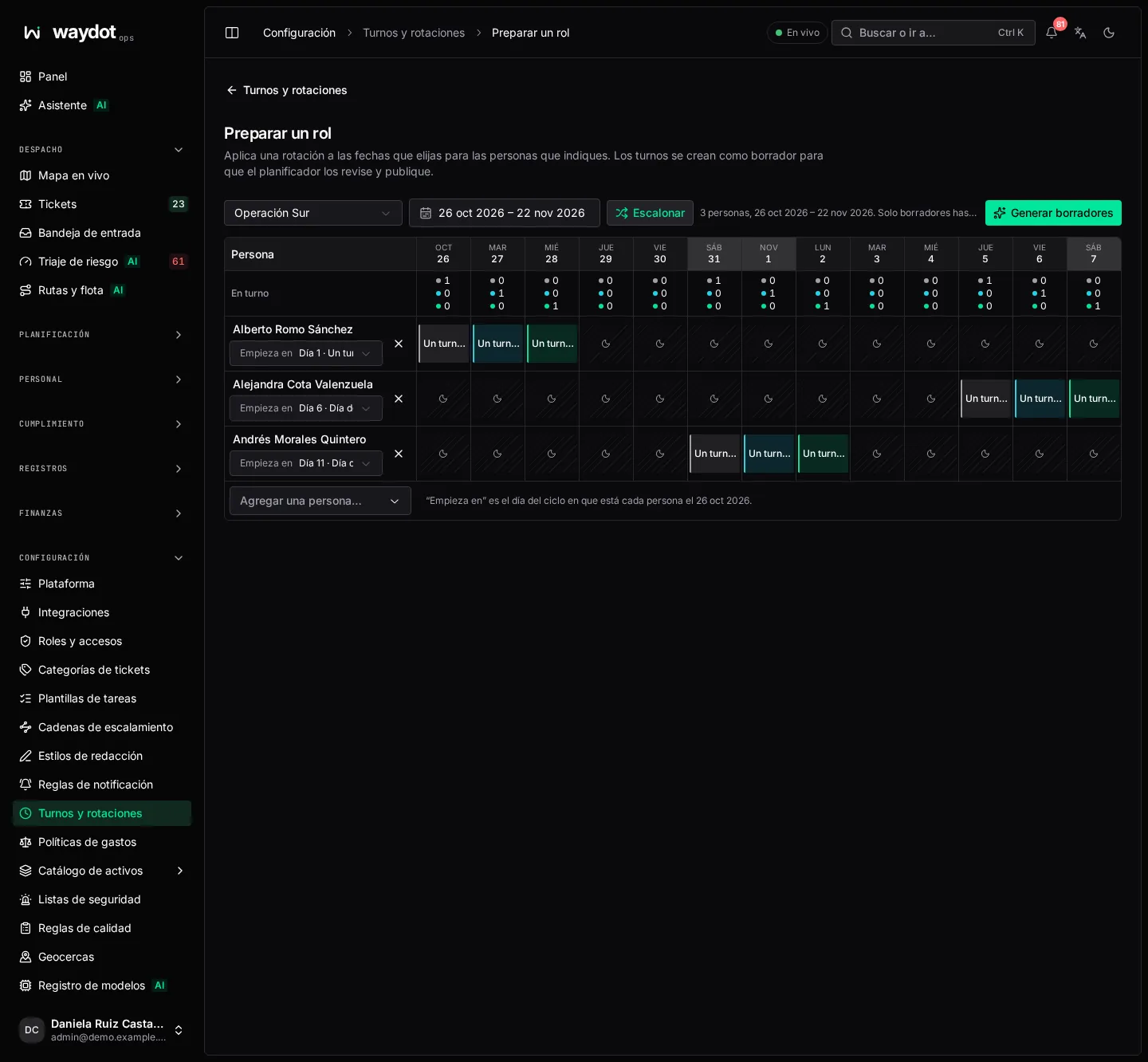Remove Andrés Morales Quintero row
The height and width of the screenshot is (1062, 1148).
pos(399,454)
